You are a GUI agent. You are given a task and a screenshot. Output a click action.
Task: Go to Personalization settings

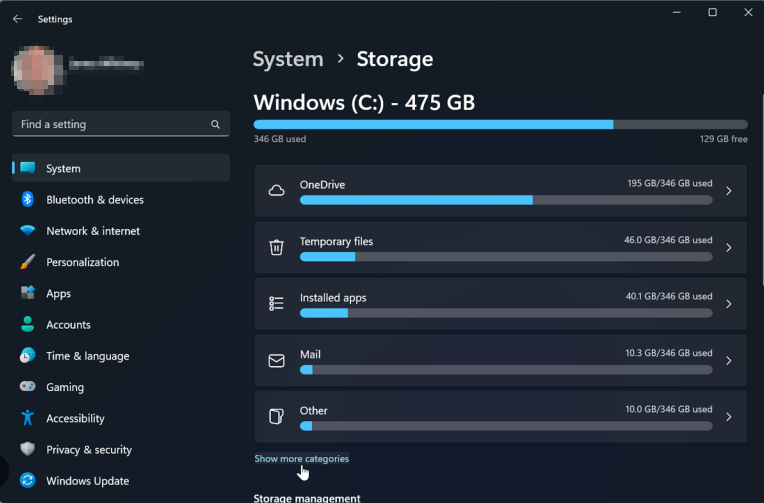click(x=121, y=262)
